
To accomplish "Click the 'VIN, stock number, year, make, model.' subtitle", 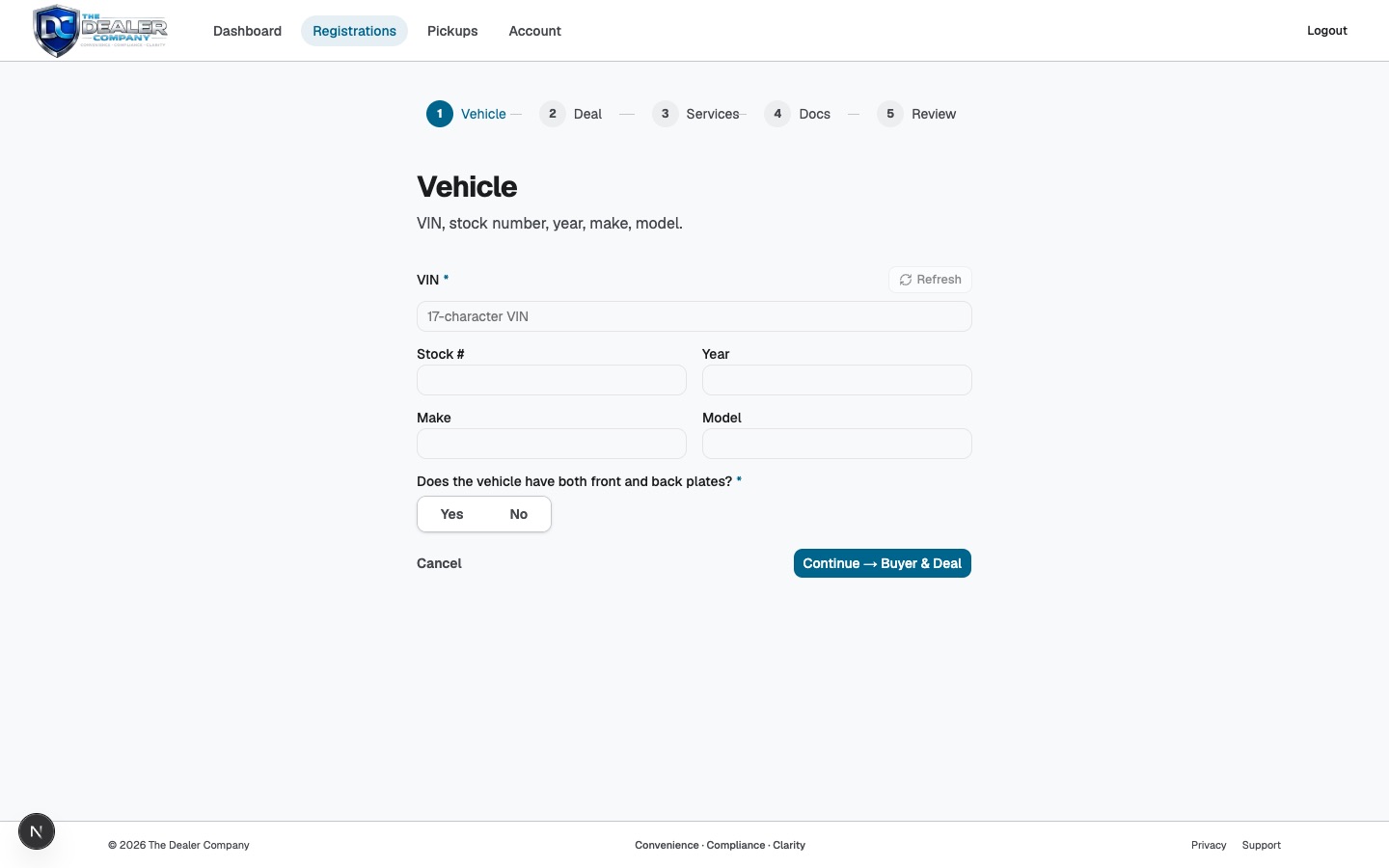I will [x=550, y=224].
